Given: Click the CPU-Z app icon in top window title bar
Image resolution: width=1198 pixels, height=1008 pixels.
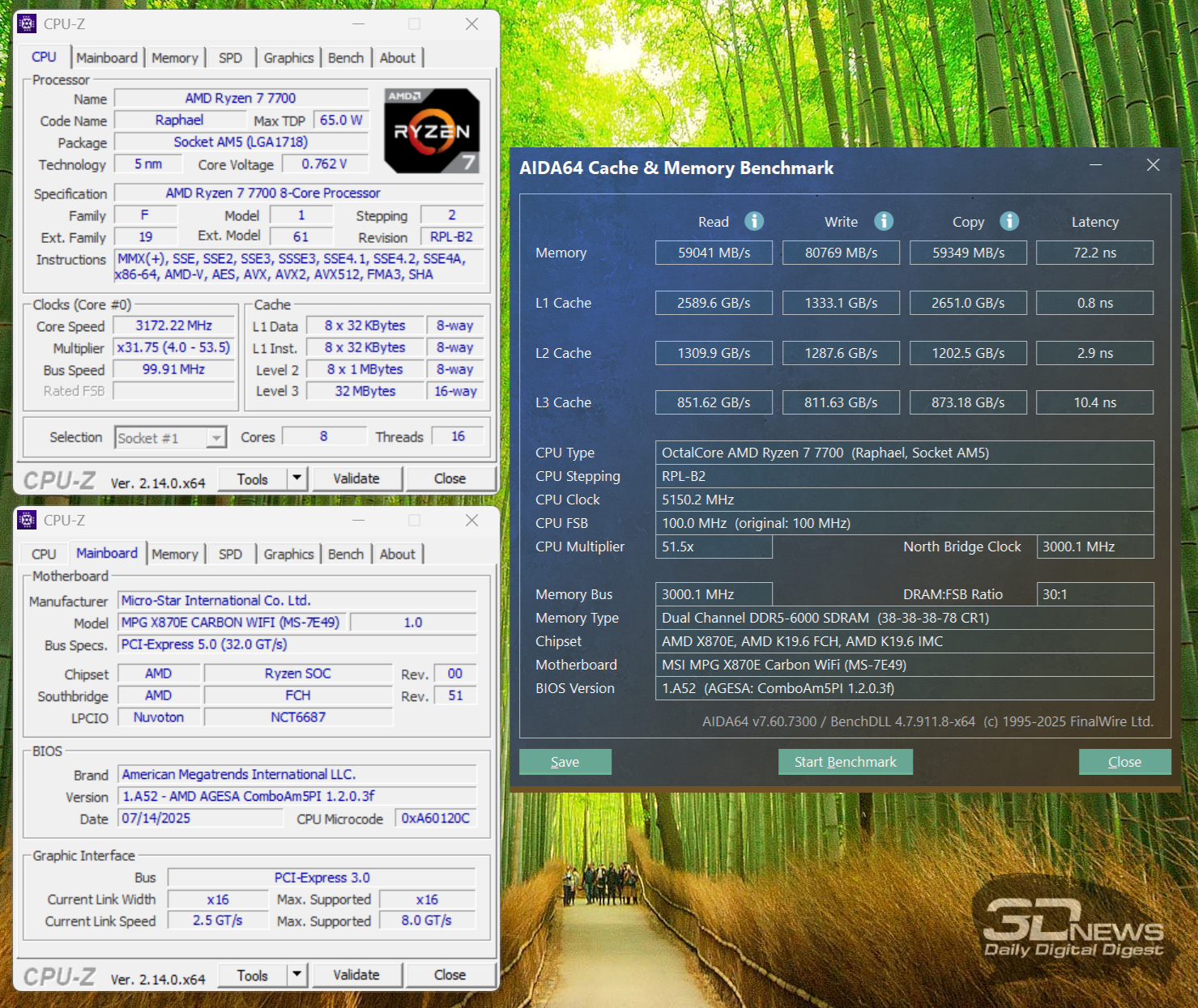Looking at the screenshot, I should (x=27, y=23).
